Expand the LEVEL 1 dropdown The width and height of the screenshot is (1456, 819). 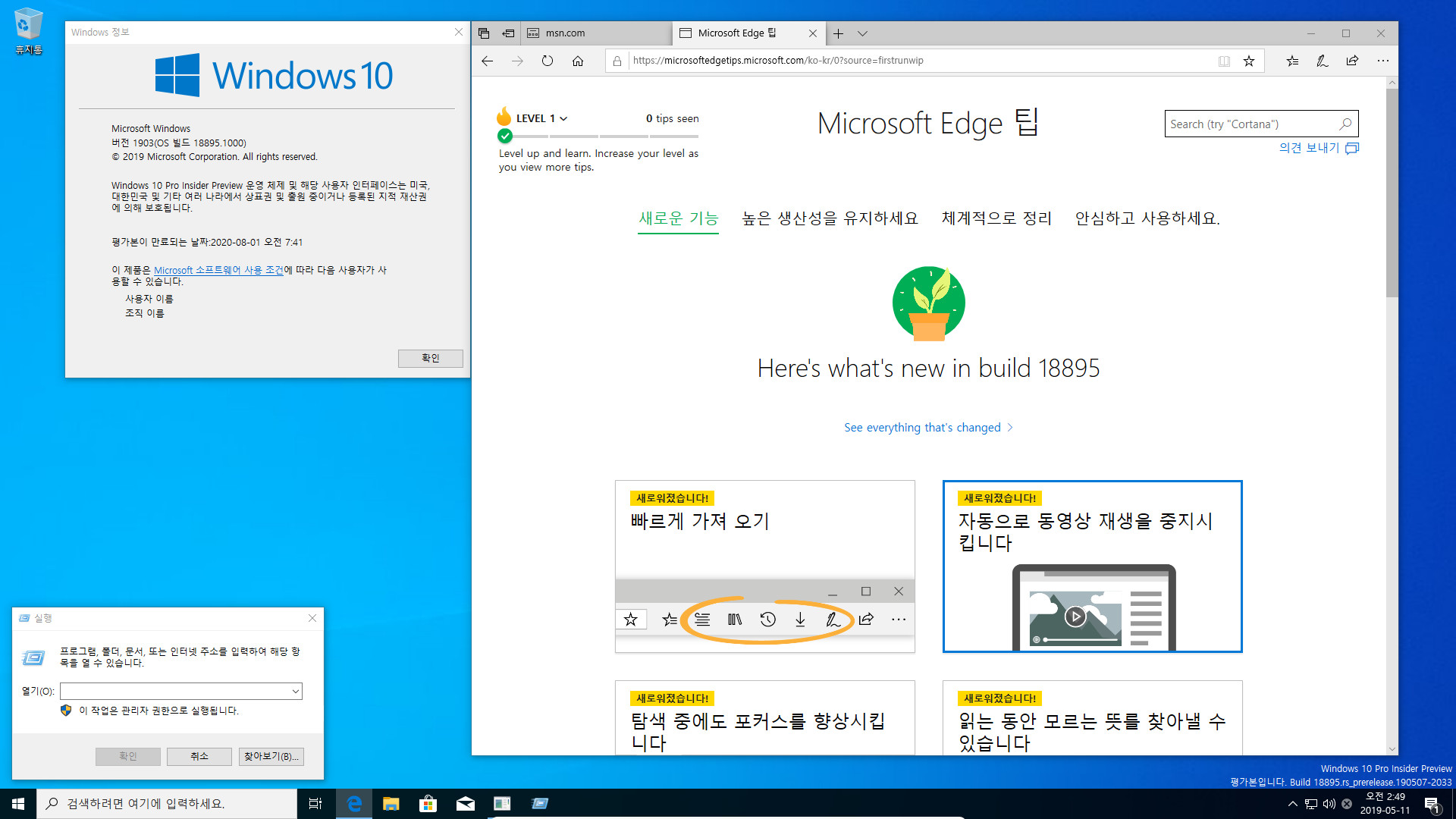pos(541,118)
